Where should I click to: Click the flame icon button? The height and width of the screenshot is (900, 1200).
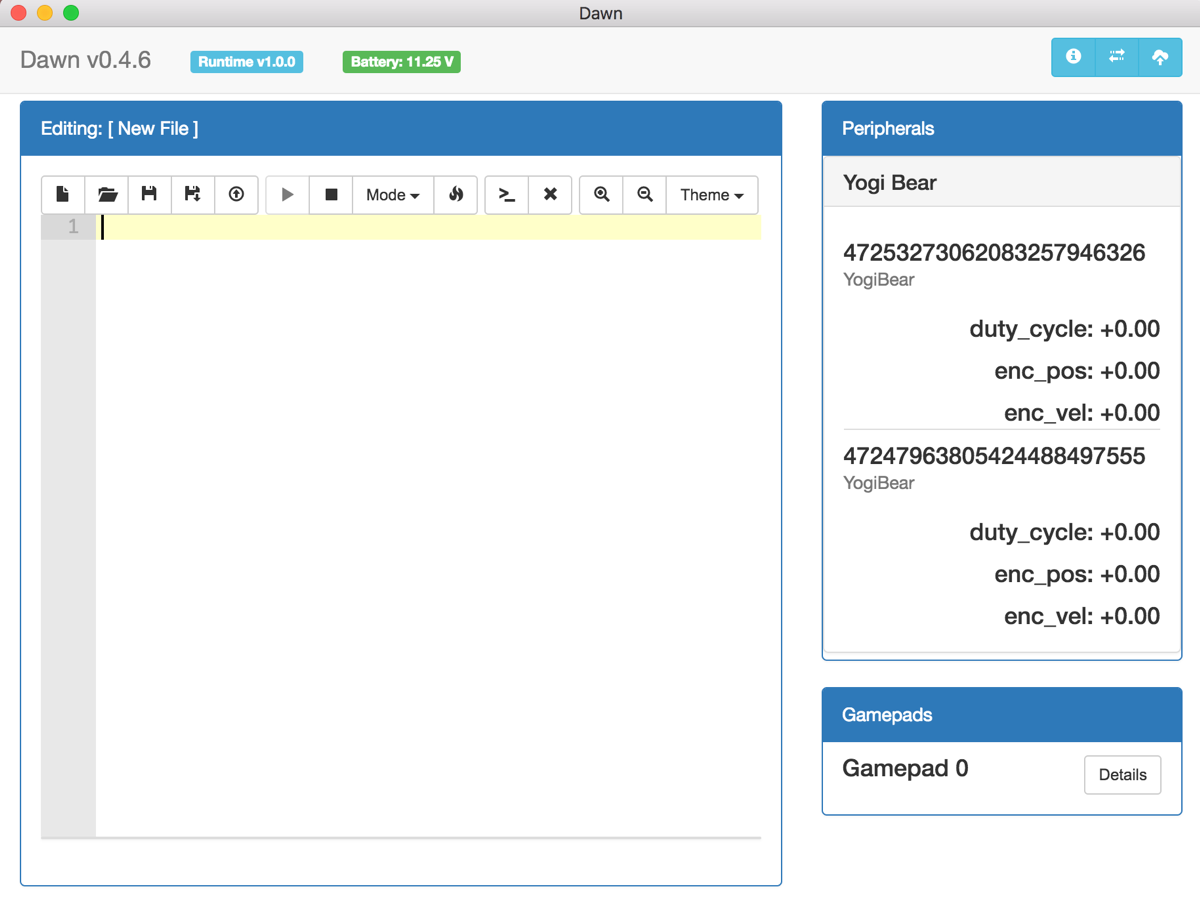[x=456, y=195]
